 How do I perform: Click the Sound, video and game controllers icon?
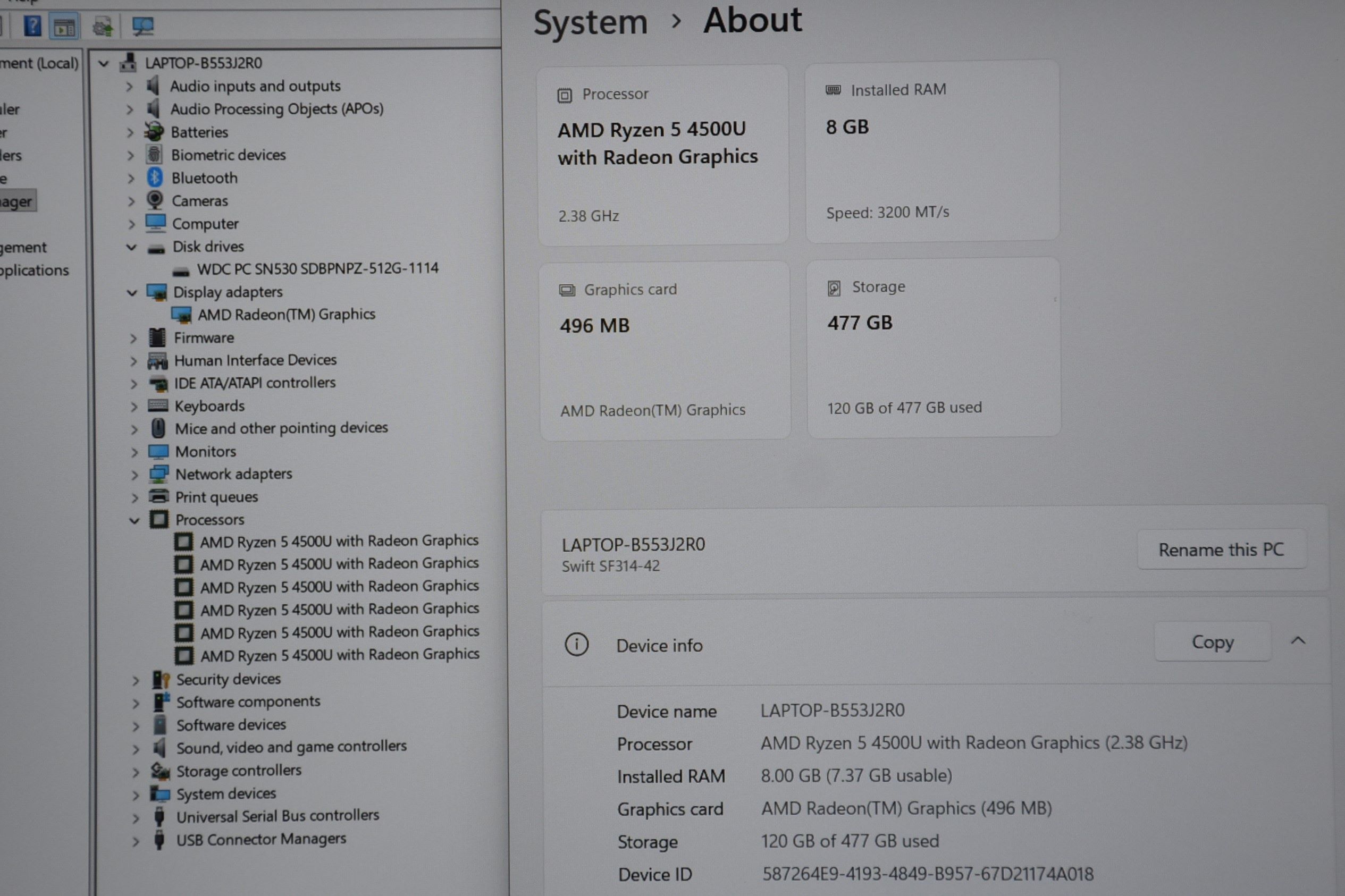pos(159,747)
